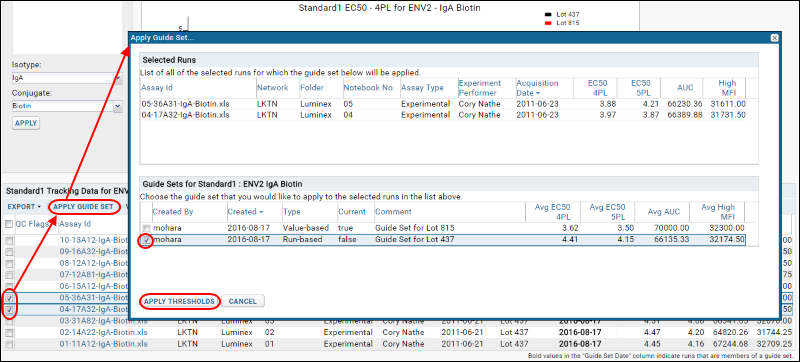The image size is (800, 362).
Task: Check the 10-13A12-IgA-Biotin row checkbox
Action: (9, 240)
